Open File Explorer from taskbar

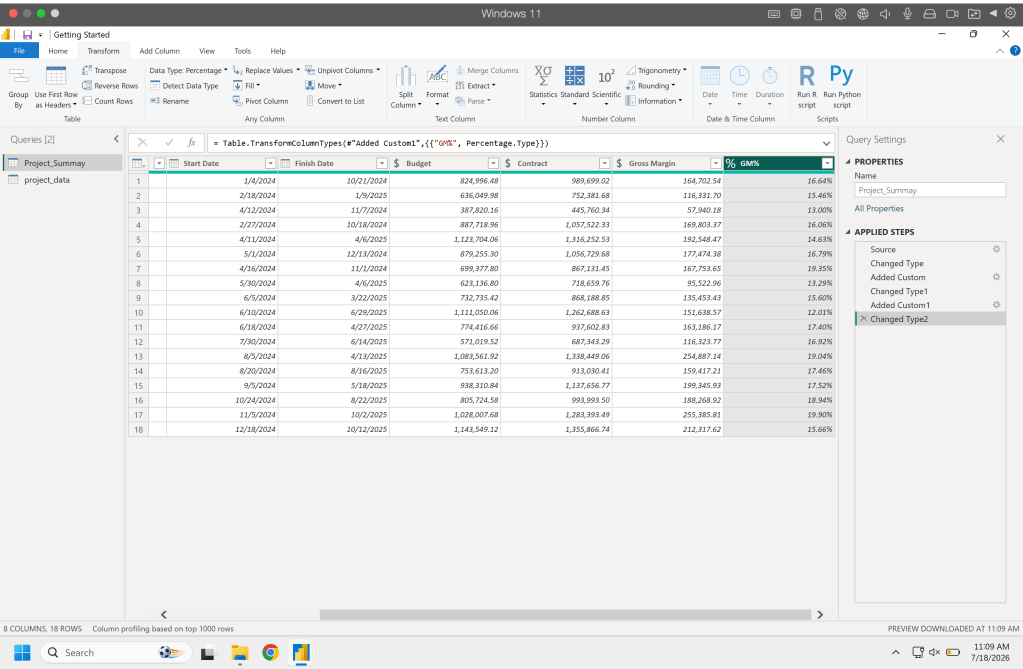point(239,653)
